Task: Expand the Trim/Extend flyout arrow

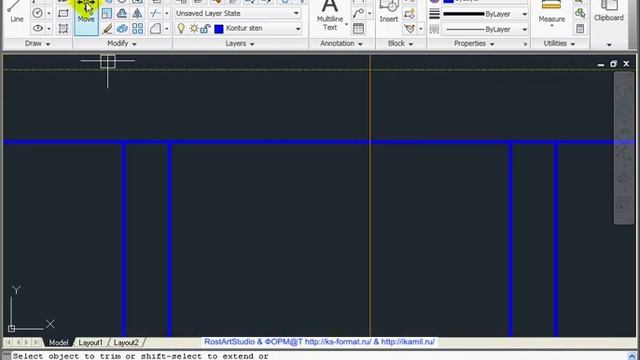Action: click(167, 13)
